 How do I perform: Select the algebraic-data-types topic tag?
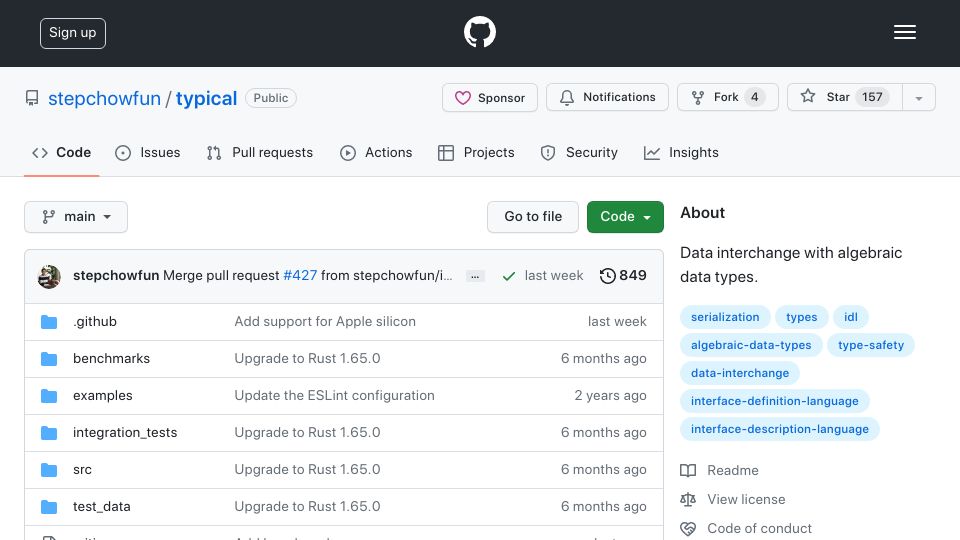(751, 345)
